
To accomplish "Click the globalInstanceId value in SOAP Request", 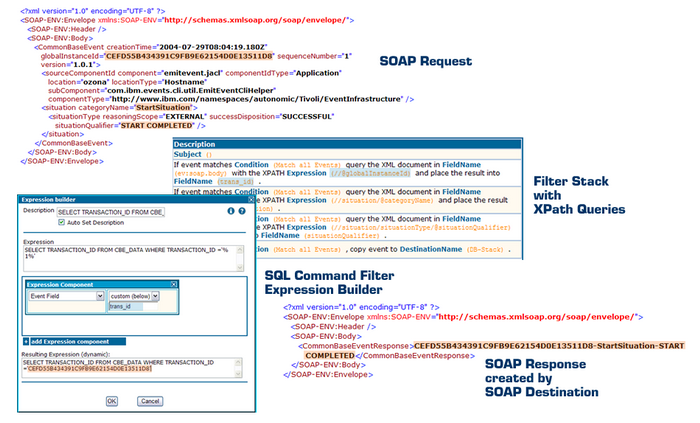I will click(x=189, y=56).
